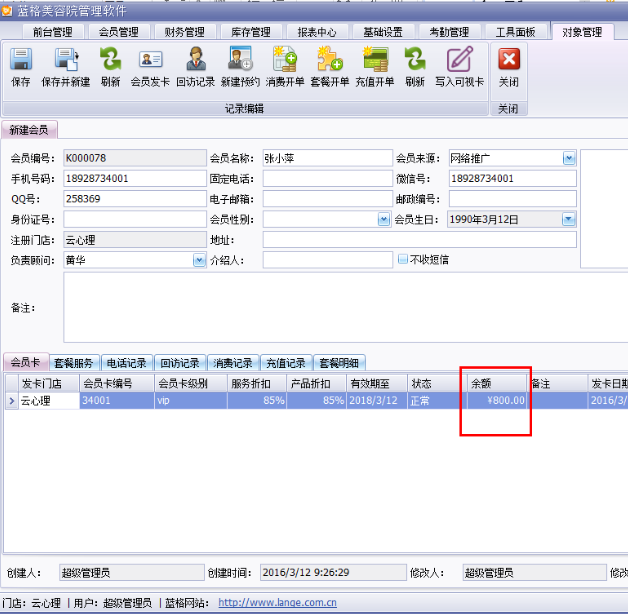
Task: Switch to the 充值记录 tab
Action: click(x=285, y=363)
